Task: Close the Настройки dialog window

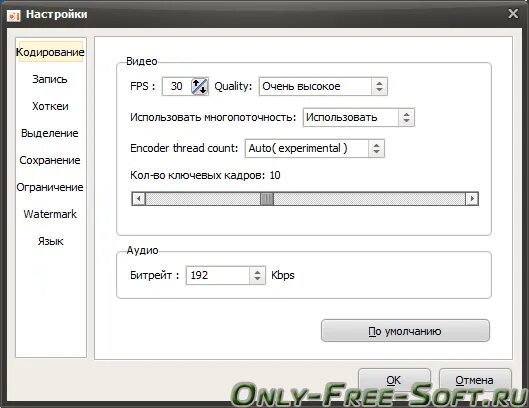Action: [x=513, y=14]
